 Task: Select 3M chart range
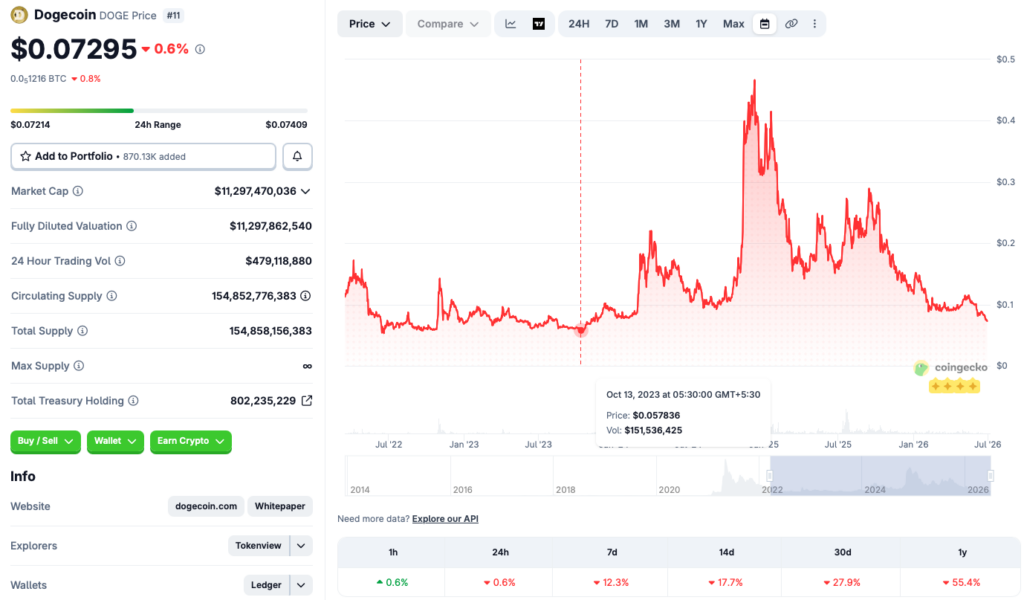click(x=671, y=24)
